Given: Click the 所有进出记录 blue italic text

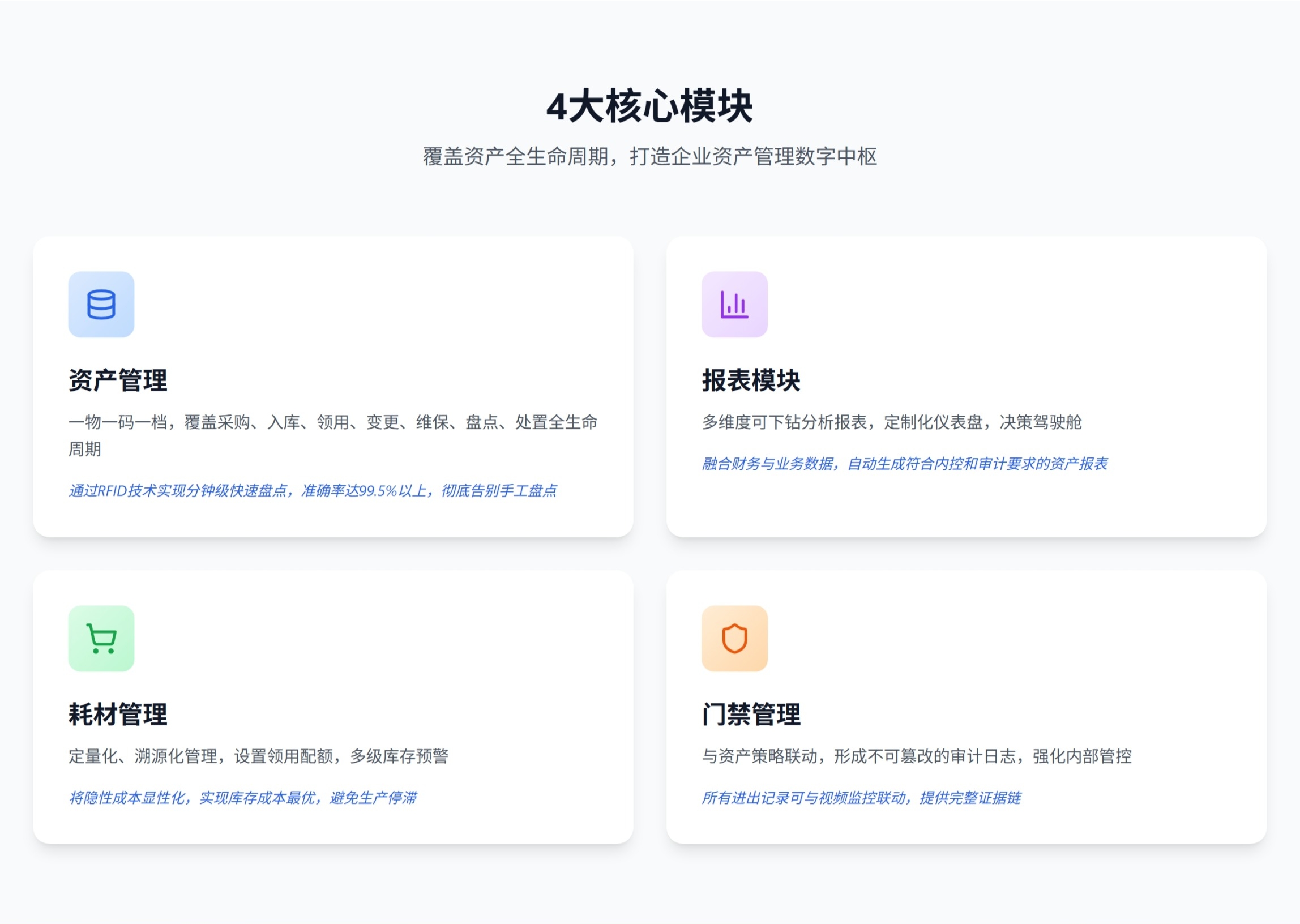Looking at the screenshot, I should click(861, 798).
